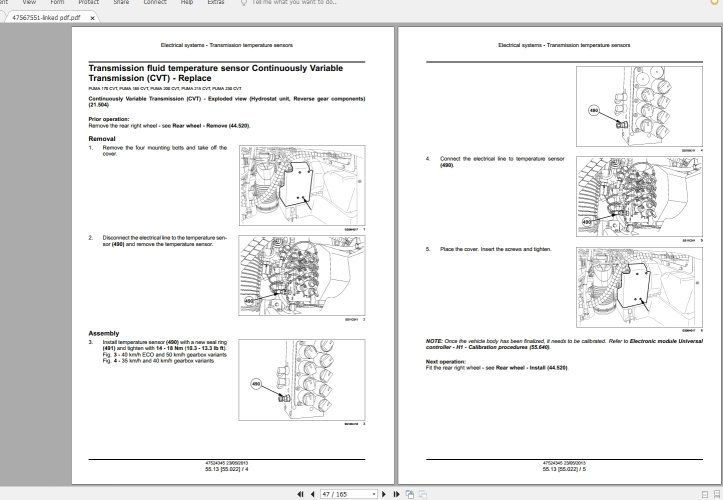Click figure 2 showing sensor 490 disconnect

pyautogui.click(x=302, y=275)
